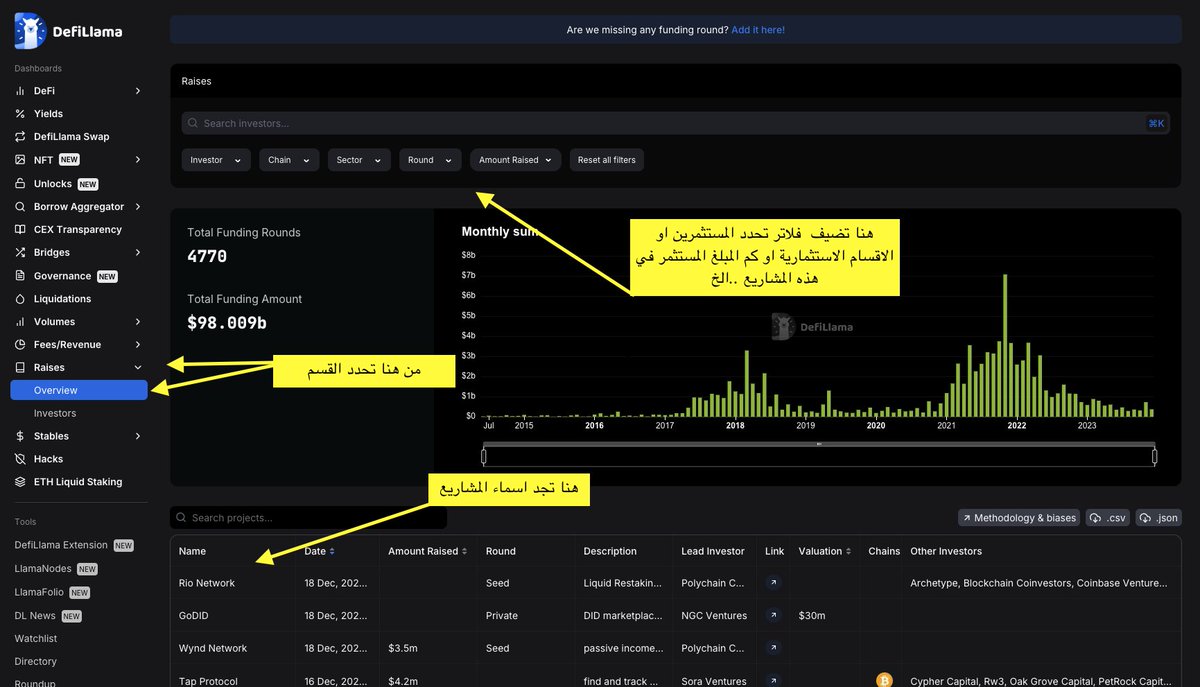The image size is (1200, 687).
Task: Open the Chain filter dropdown
Action: [289, 160]
